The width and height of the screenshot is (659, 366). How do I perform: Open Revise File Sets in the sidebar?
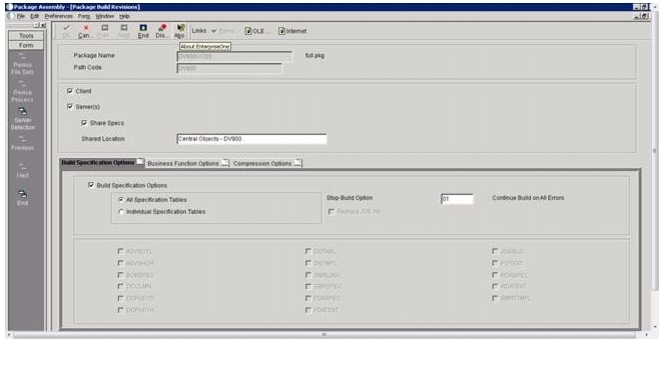click(x=23, y=63)
